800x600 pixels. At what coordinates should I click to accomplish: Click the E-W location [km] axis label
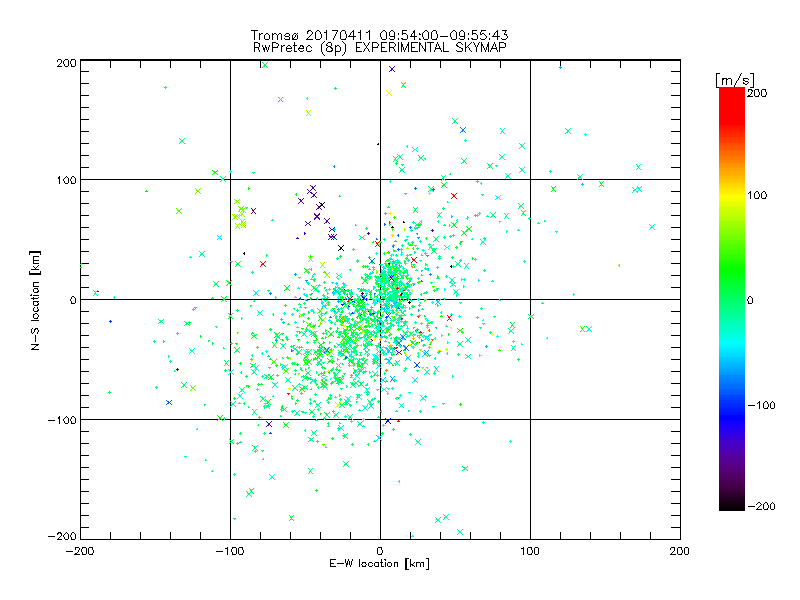point(379,564)
